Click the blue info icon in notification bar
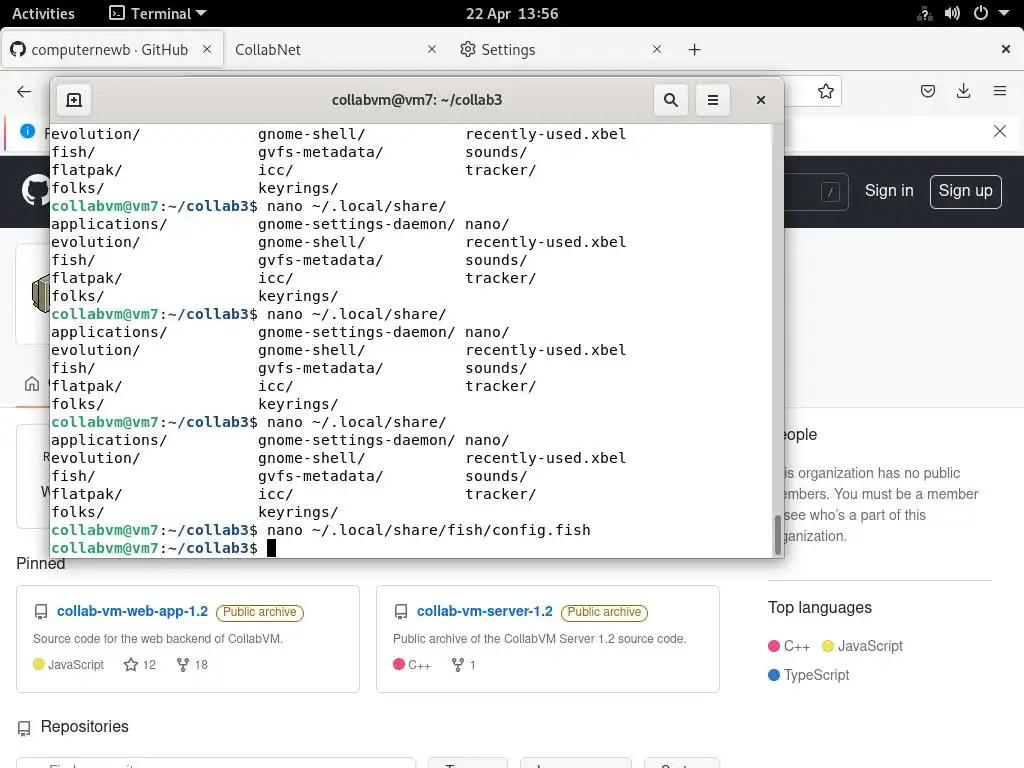Screen dimensions: 1024x768 [27, 131]
